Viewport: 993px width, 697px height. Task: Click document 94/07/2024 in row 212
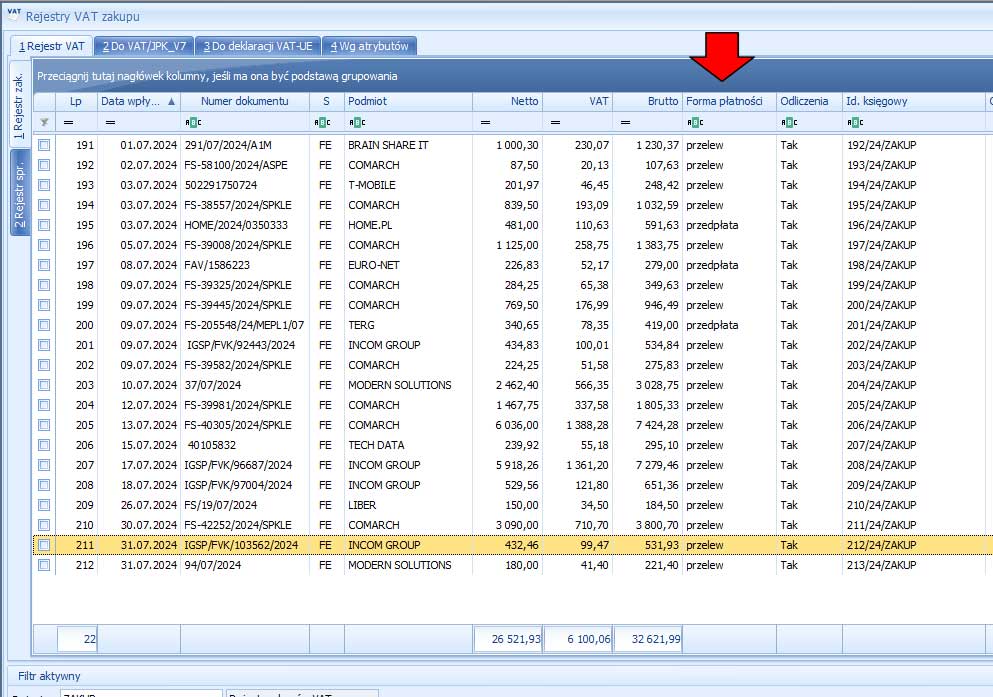[213, 565]
